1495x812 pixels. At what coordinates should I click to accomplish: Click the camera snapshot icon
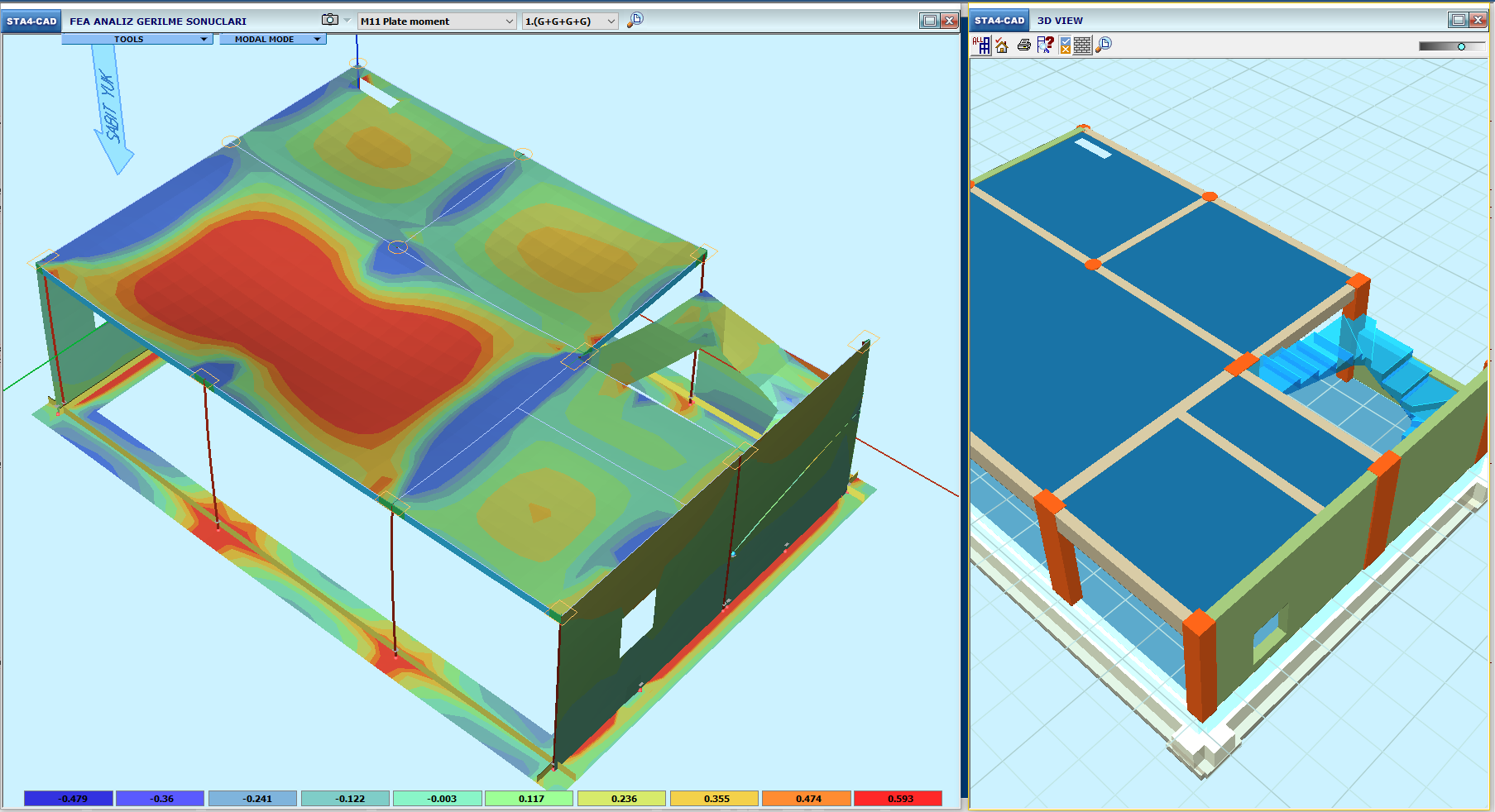[x=329, y=20]
